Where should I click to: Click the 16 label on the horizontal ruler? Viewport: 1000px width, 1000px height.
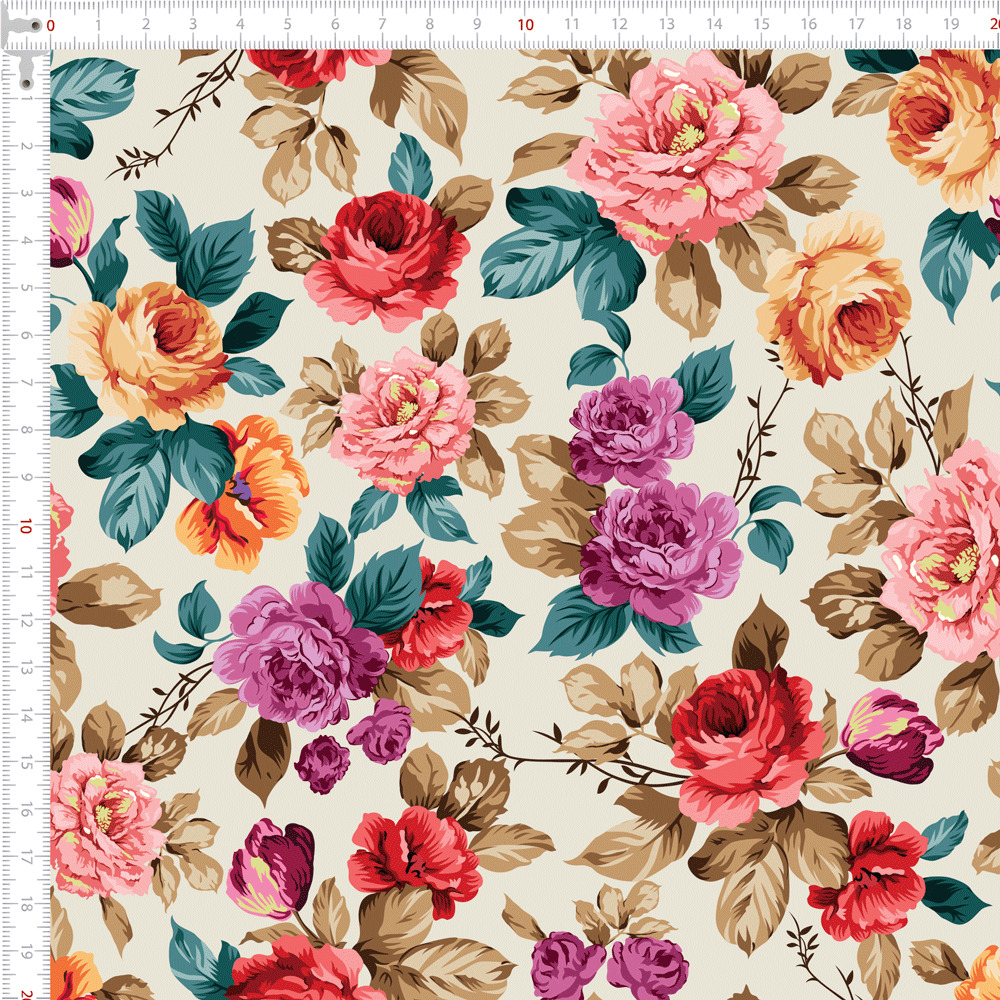(809, 24)
